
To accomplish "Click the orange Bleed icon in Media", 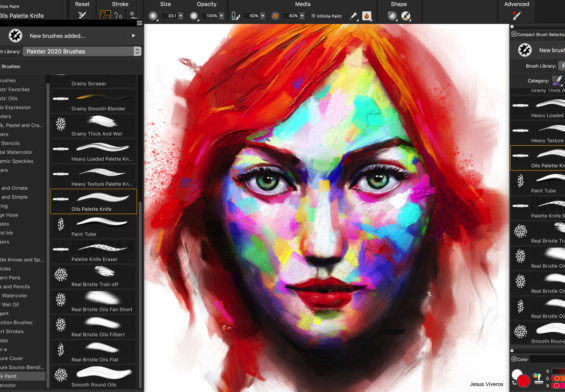I will [275, 16].
